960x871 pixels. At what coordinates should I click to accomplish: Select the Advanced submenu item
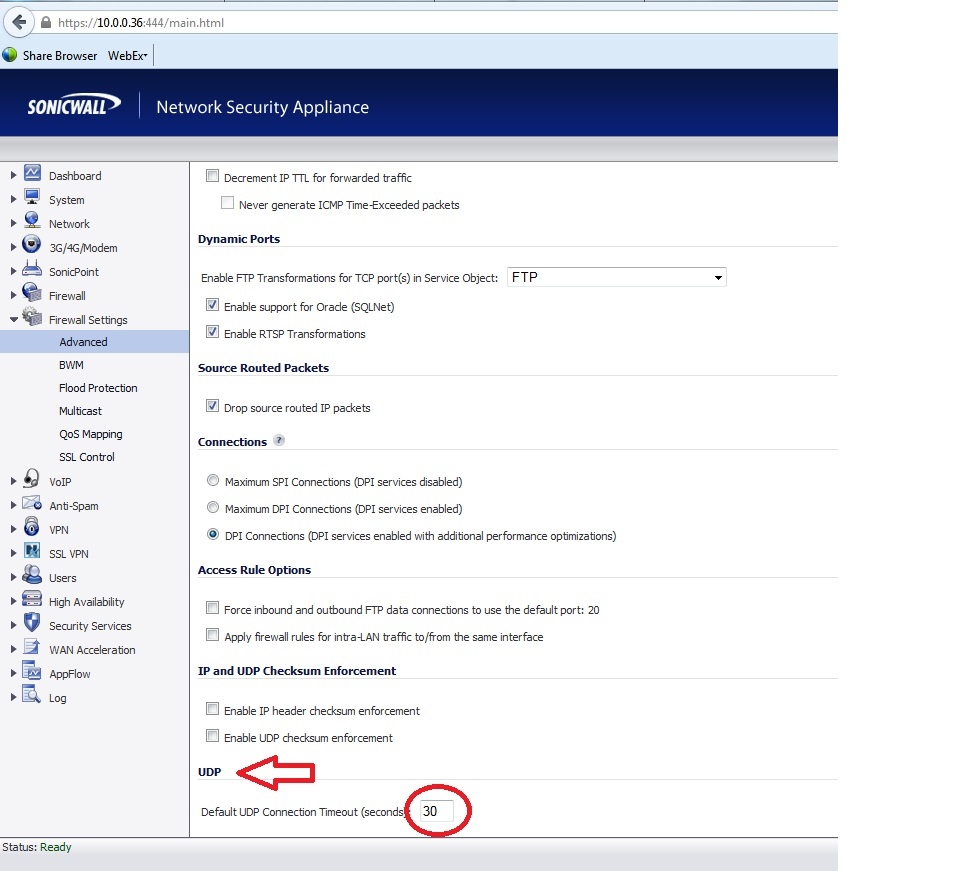(x=83, y=342)
